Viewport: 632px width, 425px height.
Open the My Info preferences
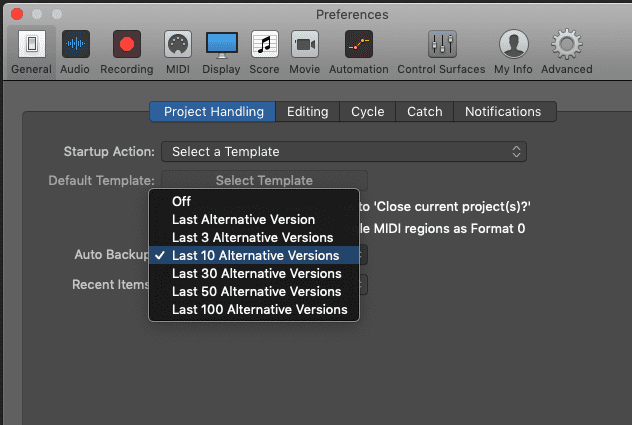[514, 52]
